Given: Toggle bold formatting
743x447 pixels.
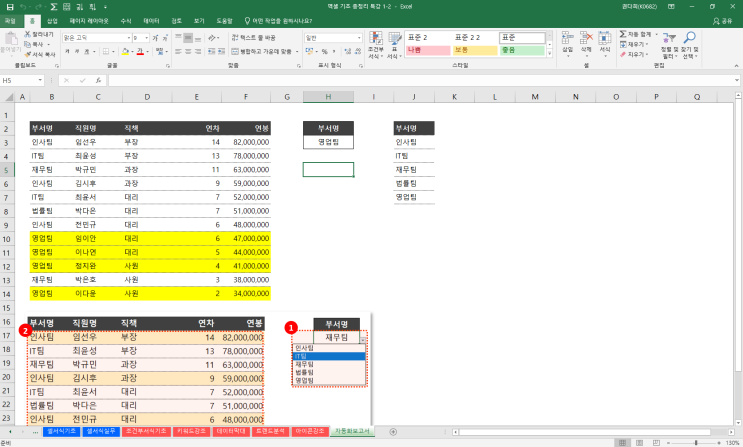Looking at the screenshot, I should (67, 51).
